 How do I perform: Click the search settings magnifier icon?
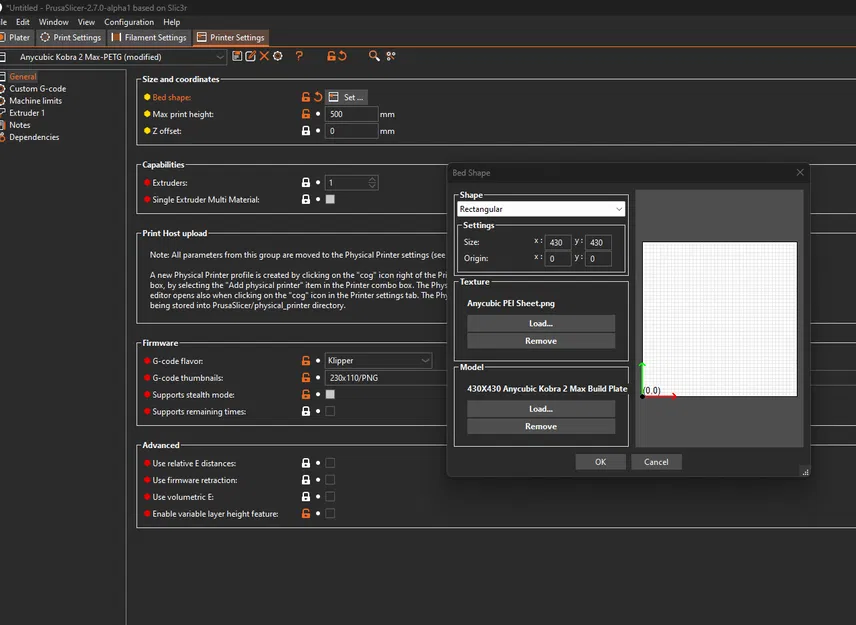pos(374,56)
